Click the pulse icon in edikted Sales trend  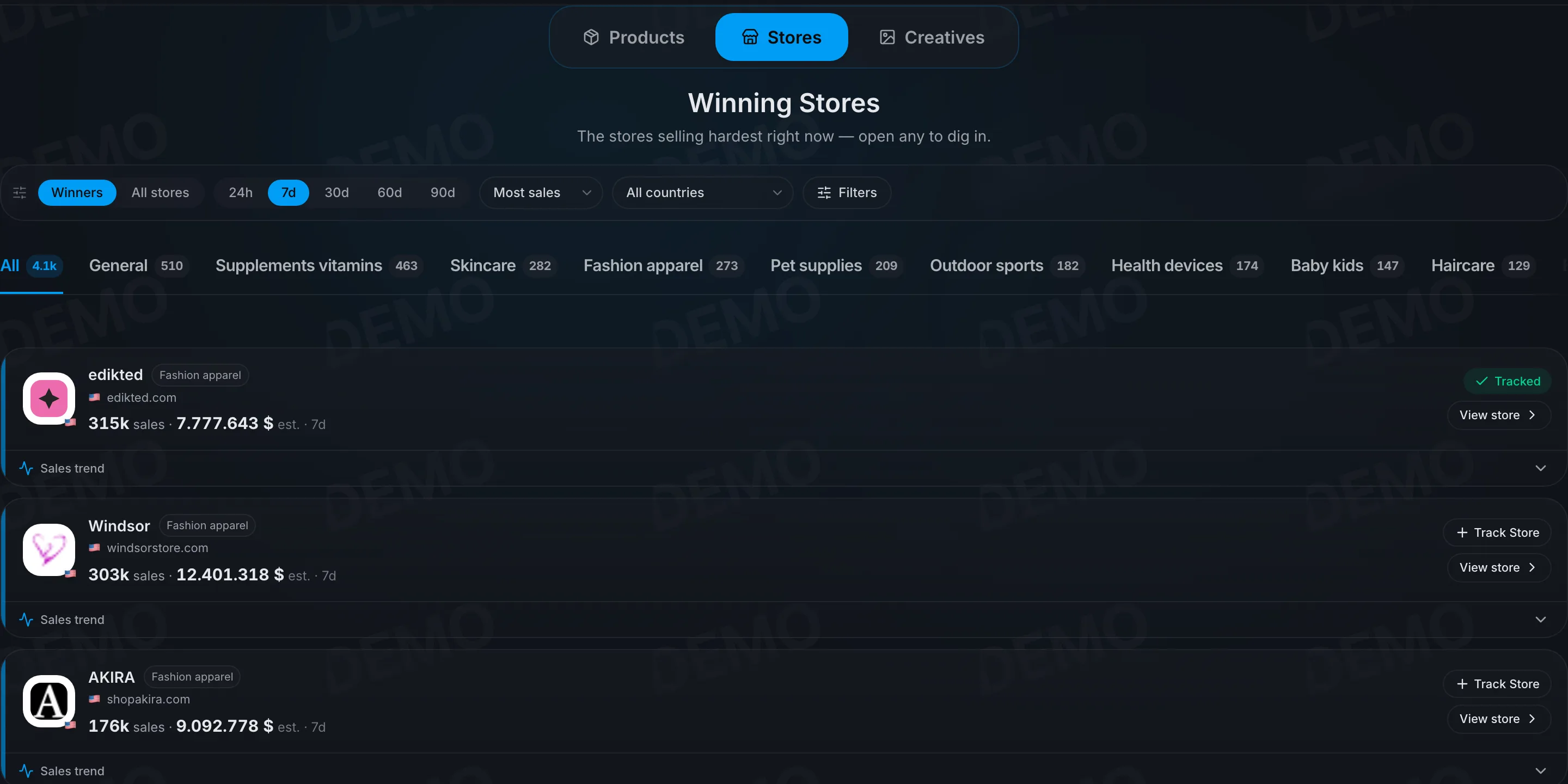pyautogui.click(x=26, y=468)
